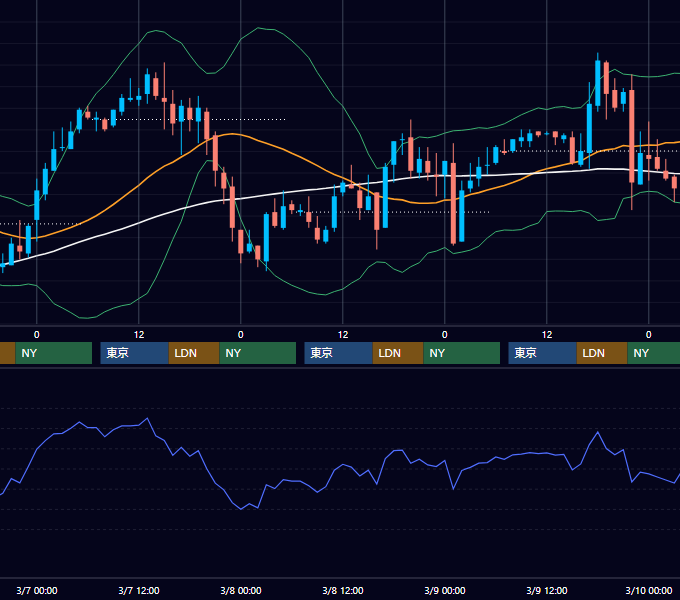Click the 3/7 00:00 time axis label
The image size is (680, 600).
(37, 590)
